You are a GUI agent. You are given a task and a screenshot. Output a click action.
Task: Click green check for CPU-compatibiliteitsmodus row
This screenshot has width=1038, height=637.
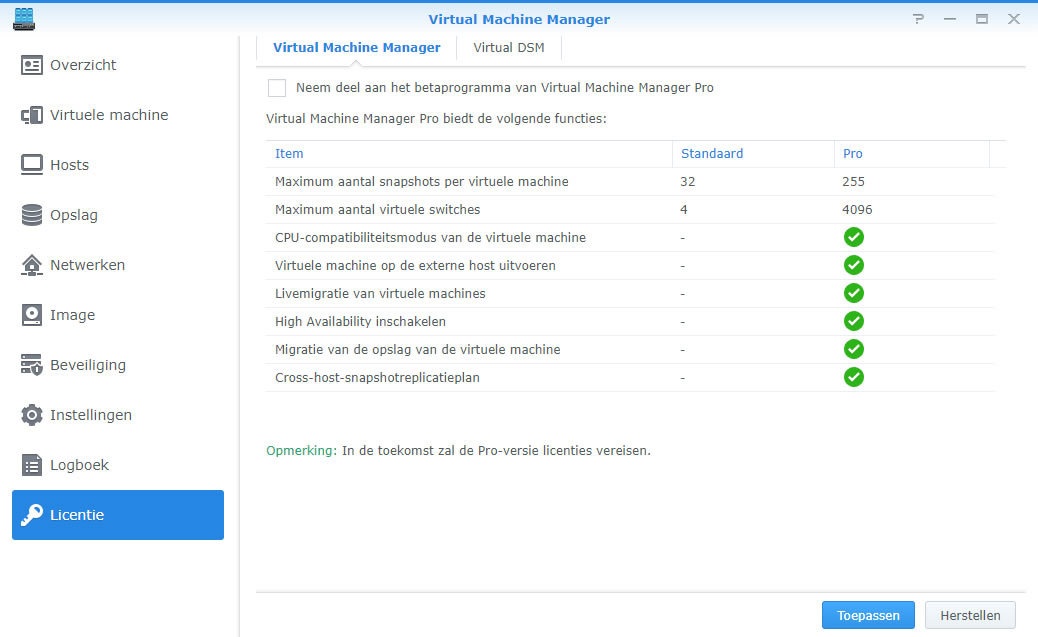pyautogui.click(x=854, y=237)
